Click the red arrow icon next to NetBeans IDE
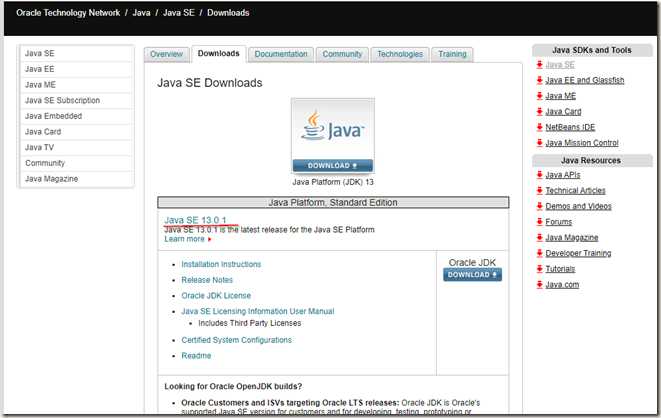This screenshot has height=418, width=661. (539, 127)
